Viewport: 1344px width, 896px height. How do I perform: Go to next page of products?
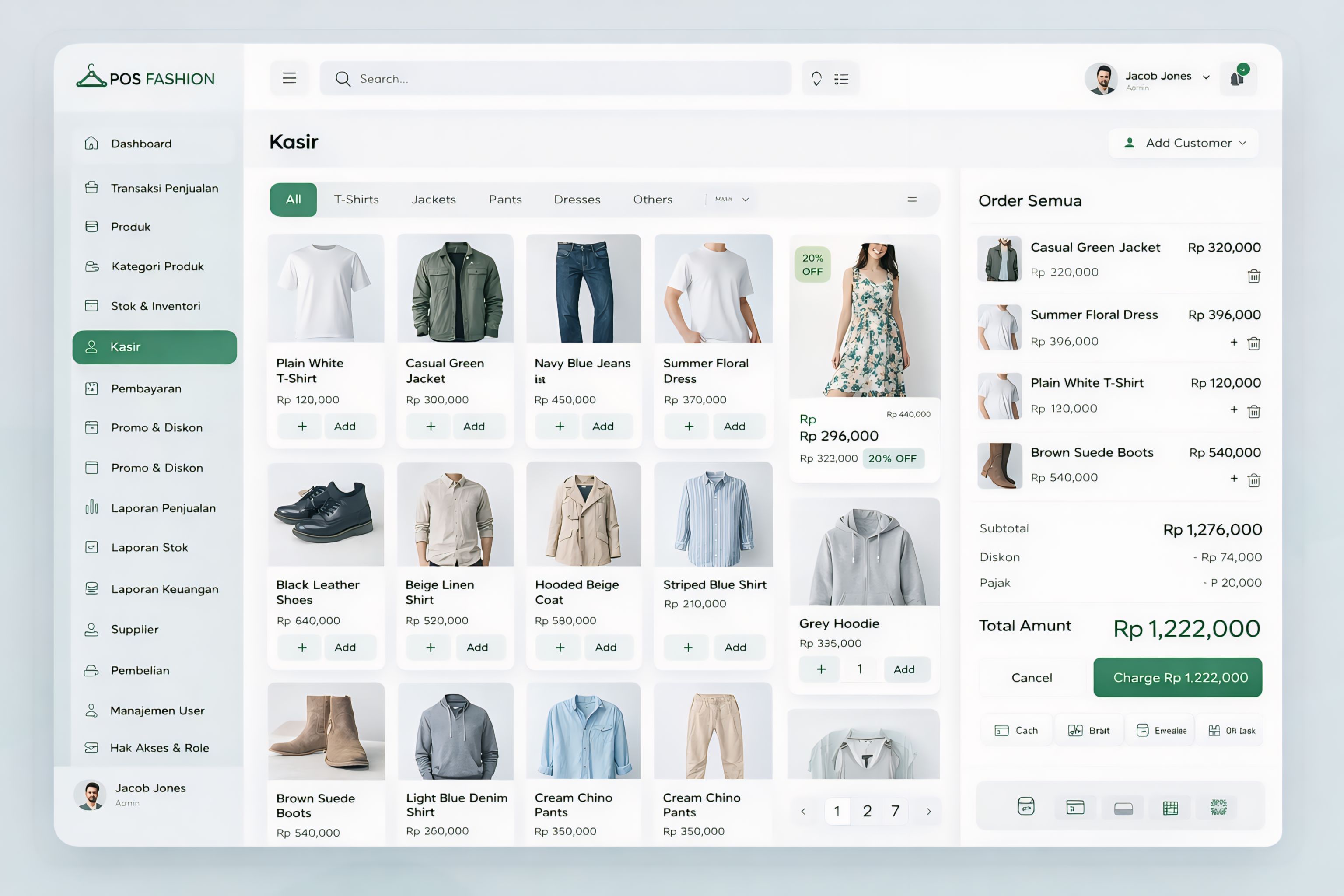(x=928, y=811)
